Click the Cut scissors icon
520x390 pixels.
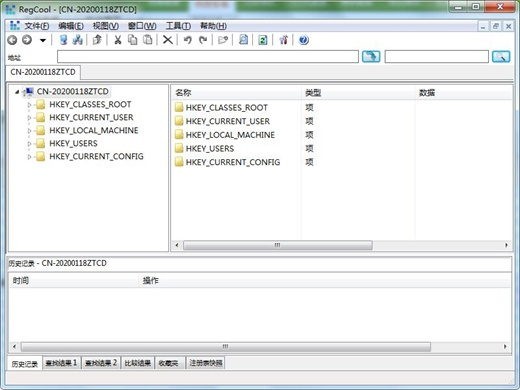click(x=117, y=40)
